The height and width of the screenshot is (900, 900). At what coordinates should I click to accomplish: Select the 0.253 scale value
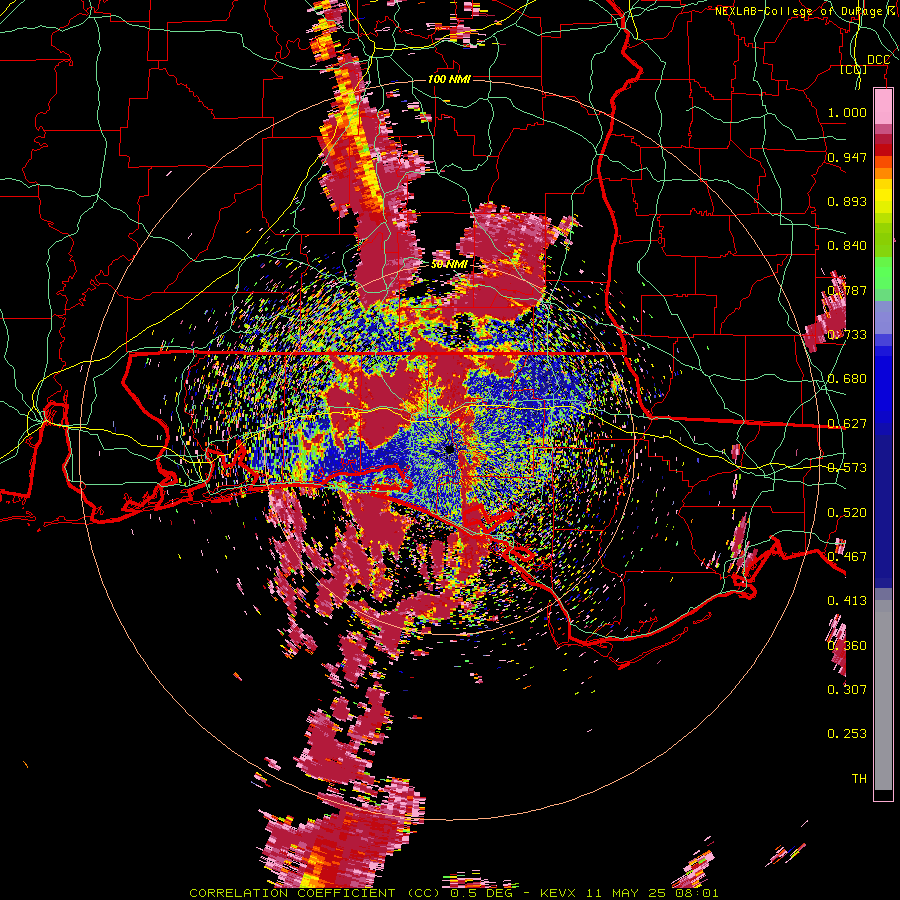pyautogui.click(x=847, y=734)
